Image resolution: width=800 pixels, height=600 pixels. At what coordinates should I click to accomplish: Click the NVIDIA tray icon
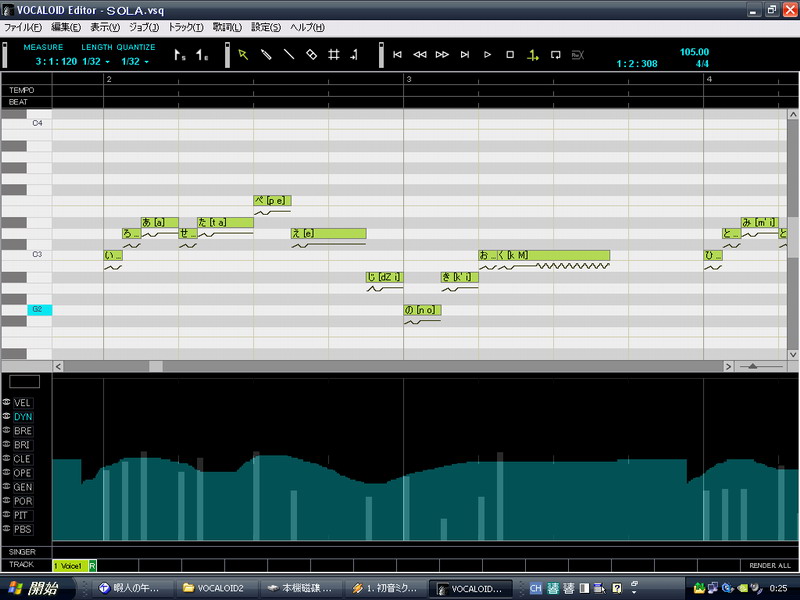742,589
